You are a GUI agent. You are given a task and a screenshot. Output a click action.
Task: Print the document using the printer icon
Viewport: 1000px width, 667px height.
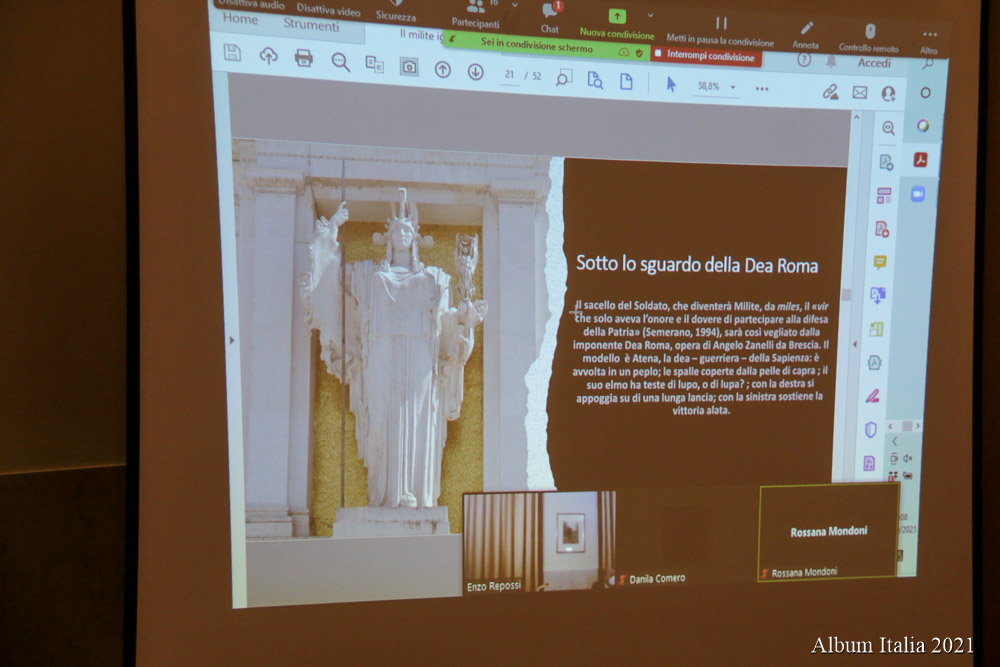click(x=304, y=59)
